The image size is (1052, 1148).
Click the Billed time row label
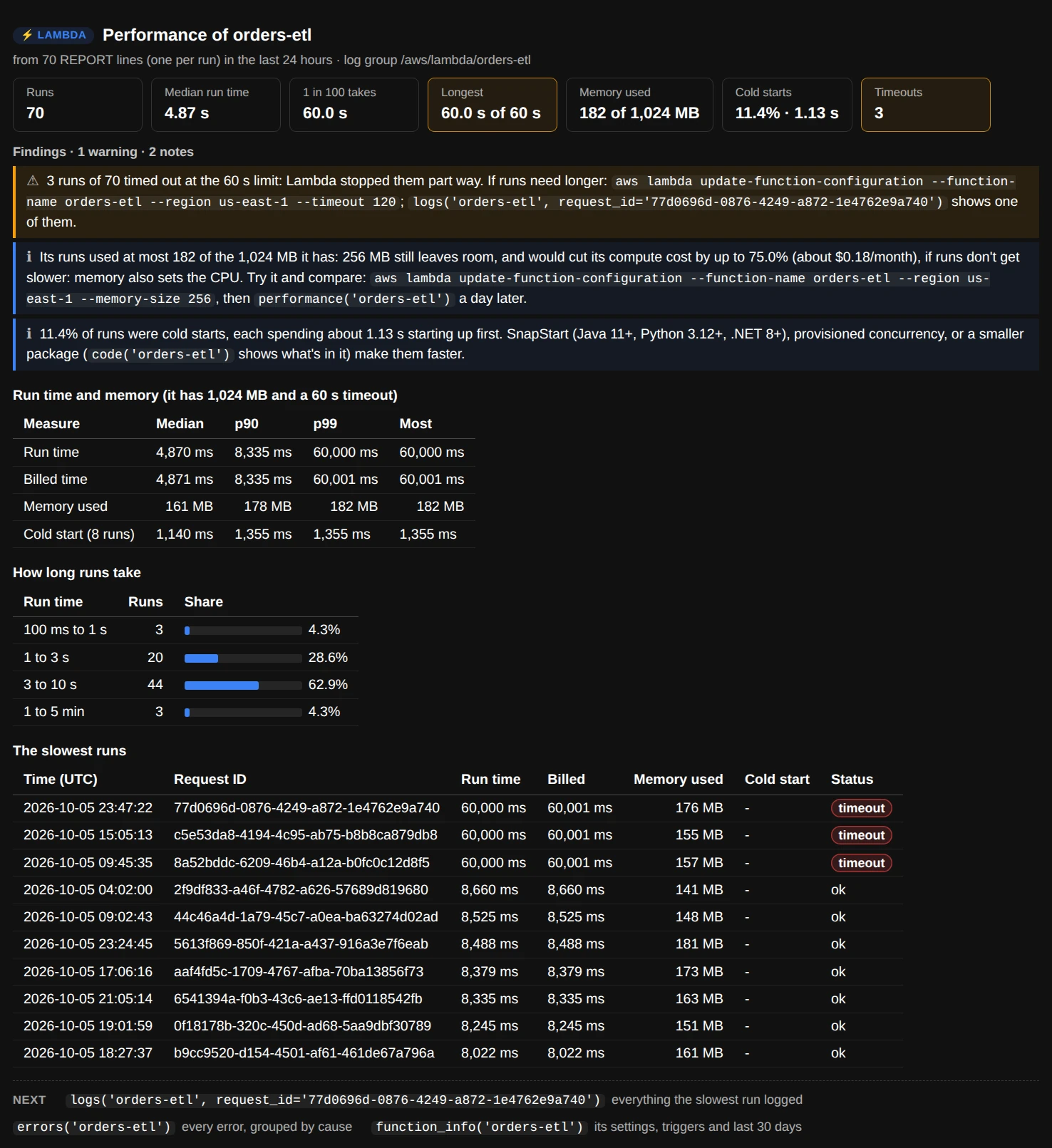point(56,480)
